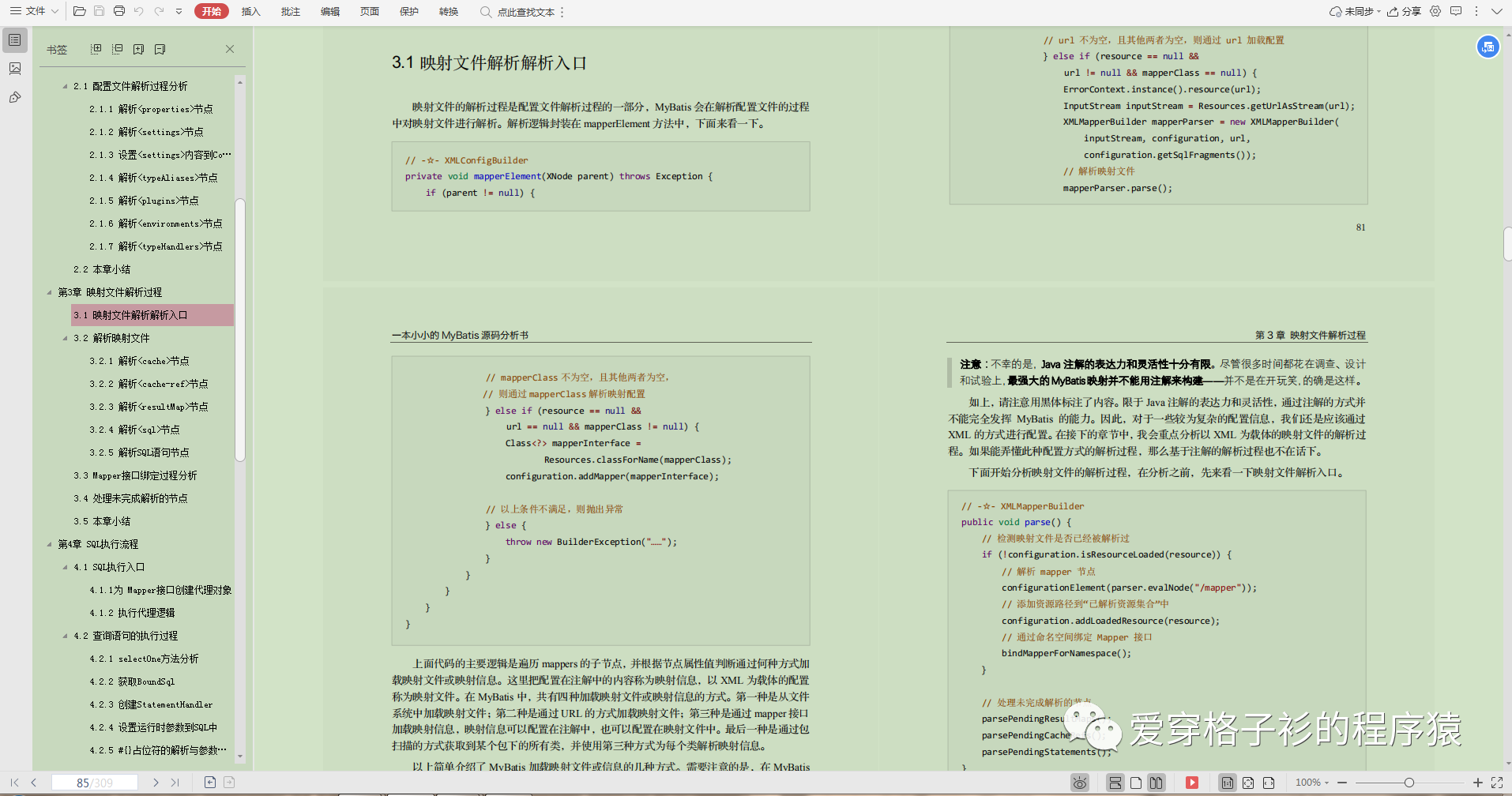The height and width of the screenshot is (796, 1512).
Task: Click the floating blue assistant icon
Action: [1488, 47]
